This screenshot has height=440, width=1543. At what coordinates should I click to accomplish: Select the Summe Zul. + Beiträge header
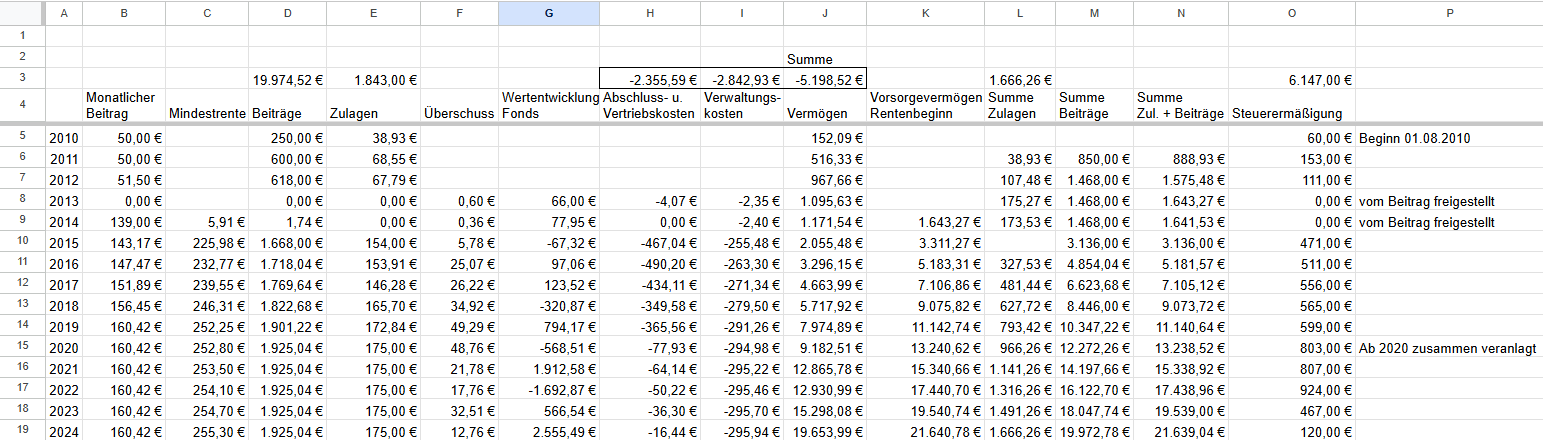(x=1181, y=106)
